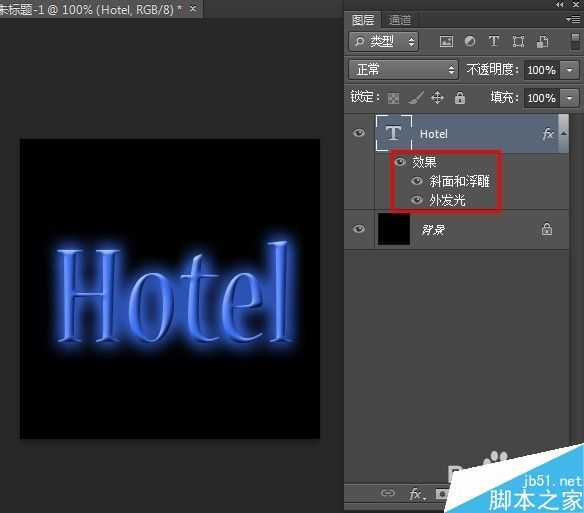This screenshot has height=513, width=584.
Task: Open the 类型 filter dropdown
Action: tap(384, 41)
